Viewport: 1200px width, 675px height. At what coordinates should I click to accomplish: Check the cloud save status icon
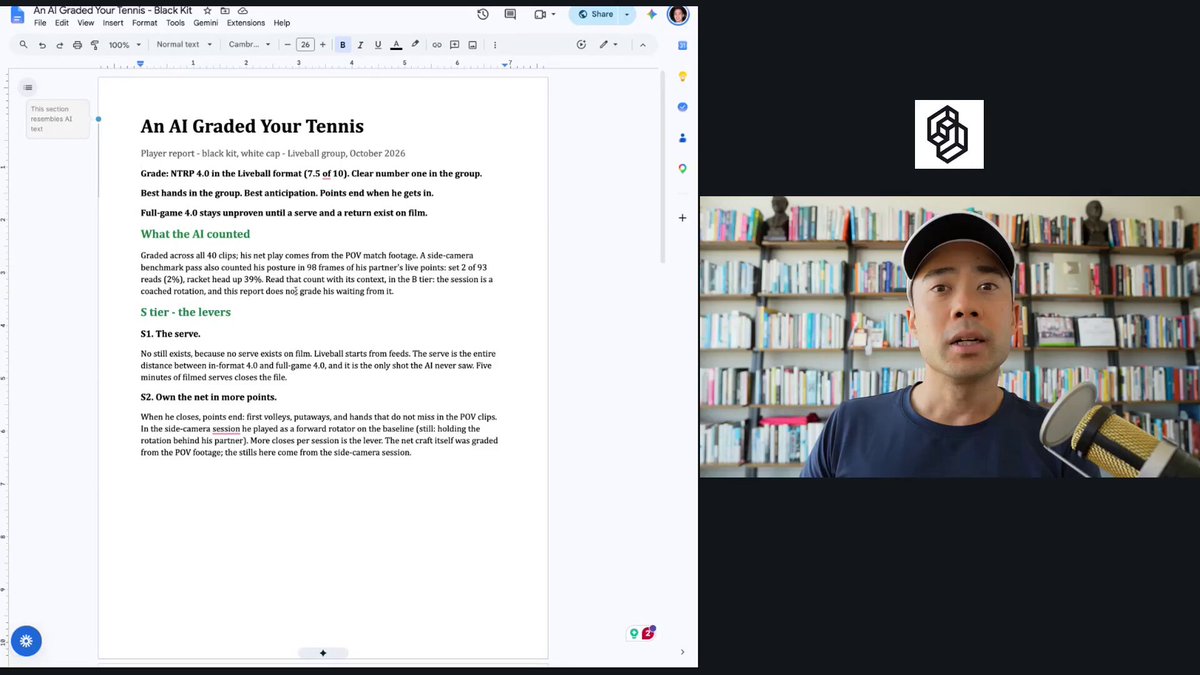coord(243,10)
